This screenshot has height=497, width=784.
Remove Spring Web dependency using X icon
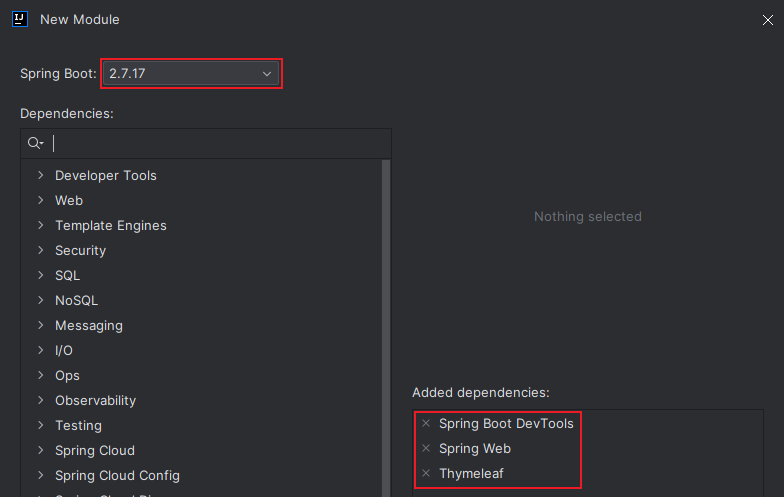[426, 449]
